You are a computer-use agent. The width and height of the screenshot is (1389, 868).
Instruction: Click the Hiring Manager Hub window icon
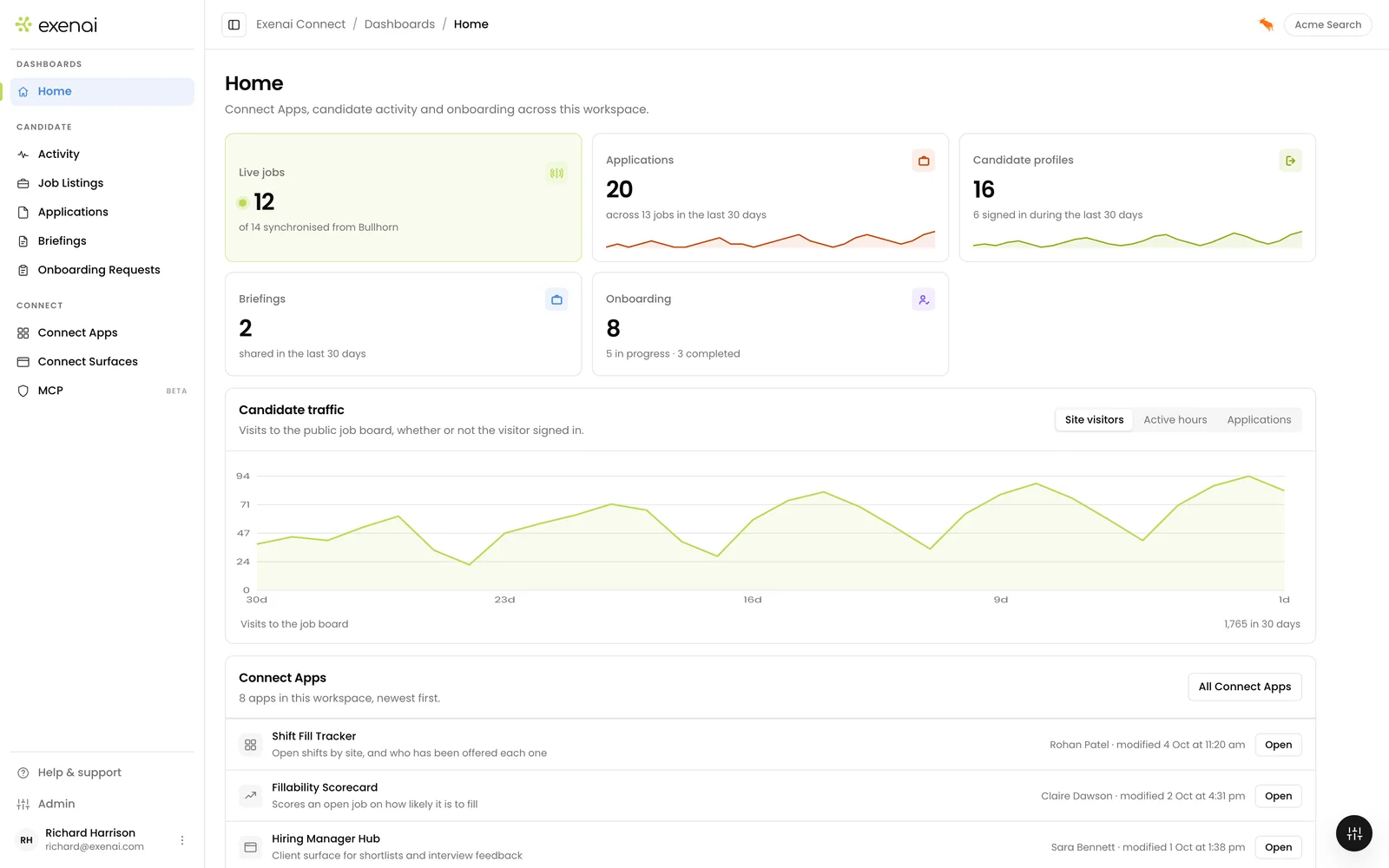tap(250, 847)
